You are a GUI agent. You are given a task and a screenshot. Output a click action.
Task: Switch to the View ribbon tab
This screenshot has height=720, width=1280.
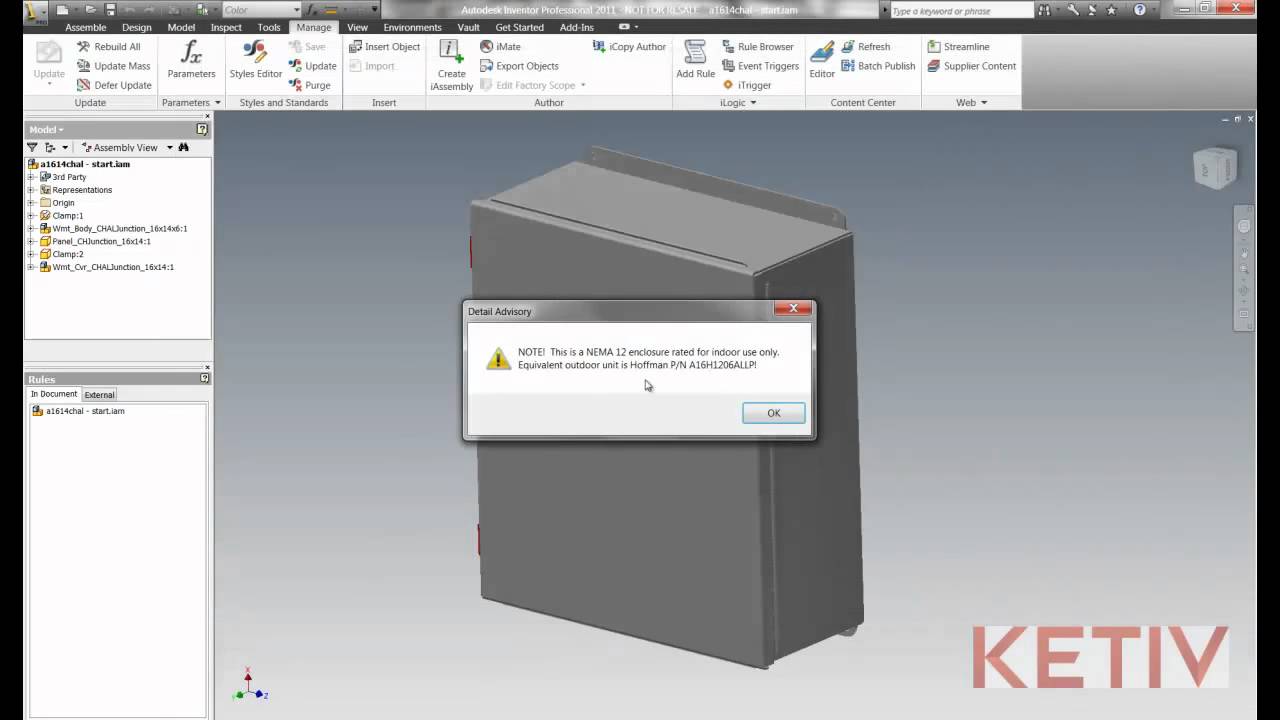click(357, 27)
